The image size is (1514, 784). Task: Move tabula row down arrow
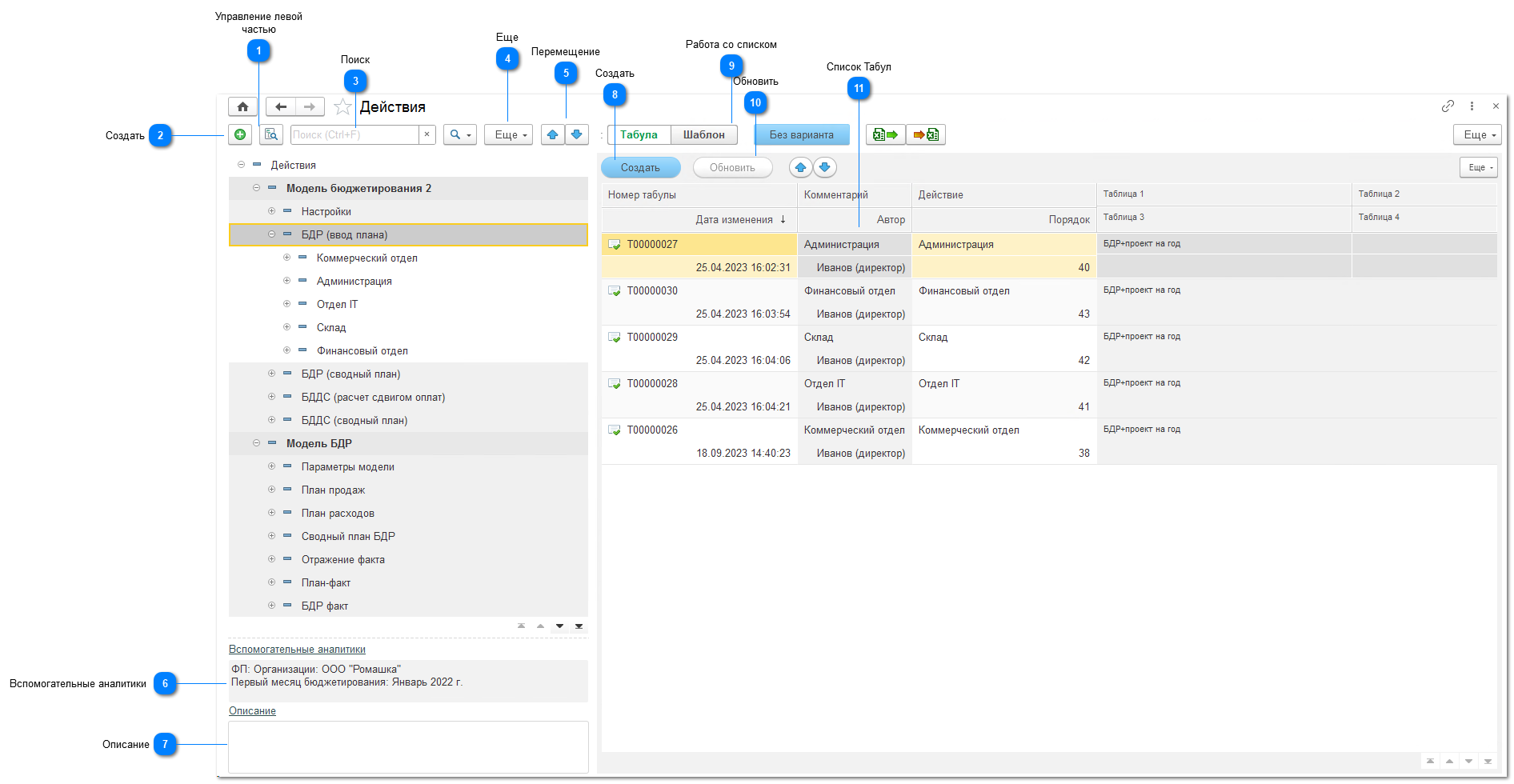pyautogui.click(x=825, y=167)
